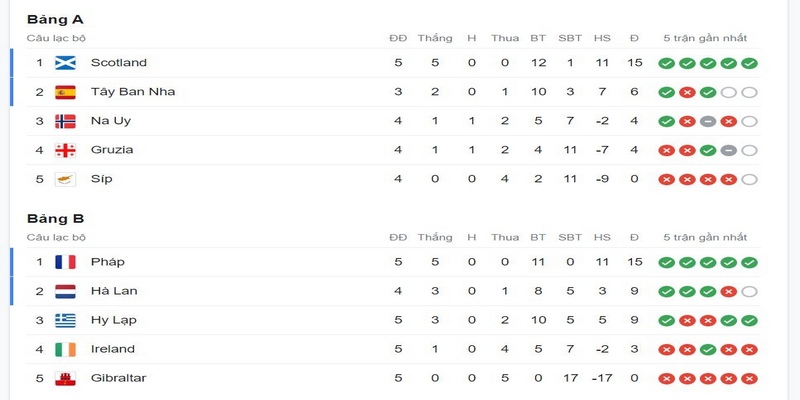Click the France flag beside Pháp
This screenshot has height=400, width=800.
pyautogui.click(x=65, y=262)
